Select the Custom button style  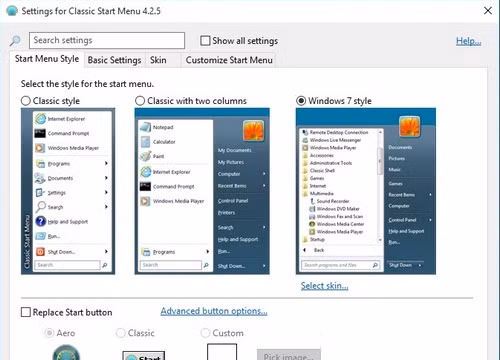(205, 333)
